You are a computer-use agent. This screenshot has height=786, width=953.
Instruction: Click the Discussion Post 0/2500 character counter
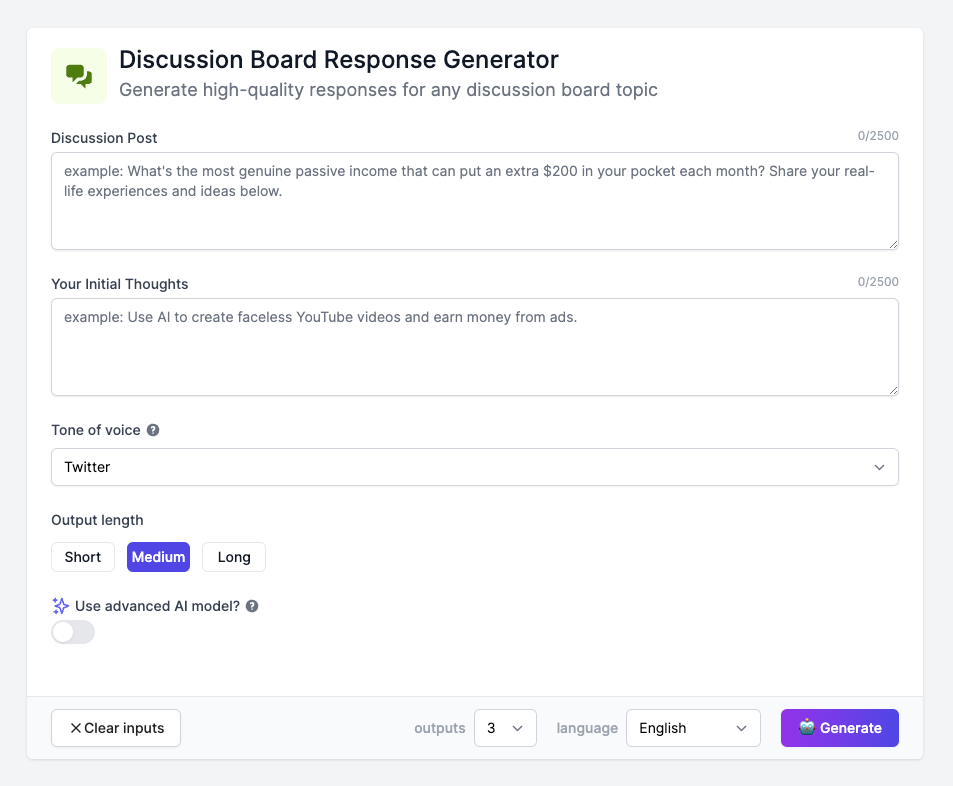click(x=878, y=136)
